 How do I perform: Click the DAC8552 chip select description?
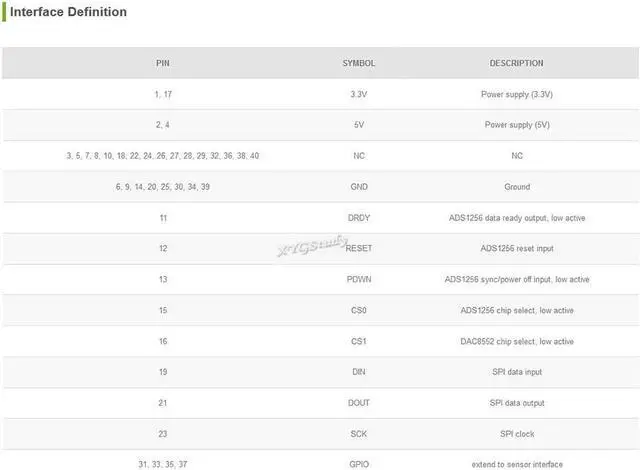[x=517, y=341]
